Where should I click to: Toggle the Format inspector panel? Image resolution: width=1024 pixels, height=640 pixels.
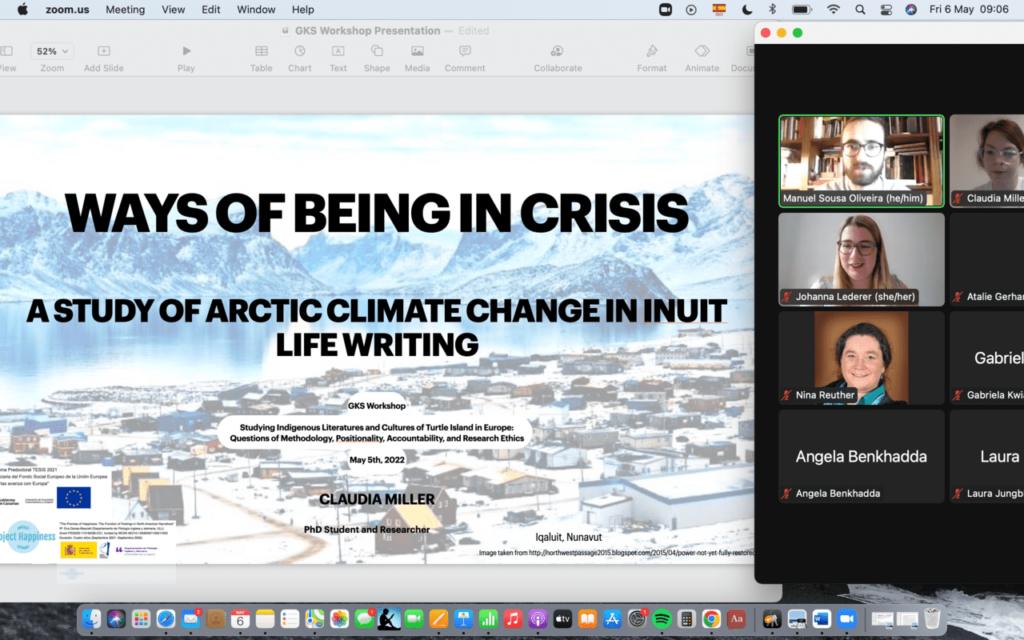652,51
